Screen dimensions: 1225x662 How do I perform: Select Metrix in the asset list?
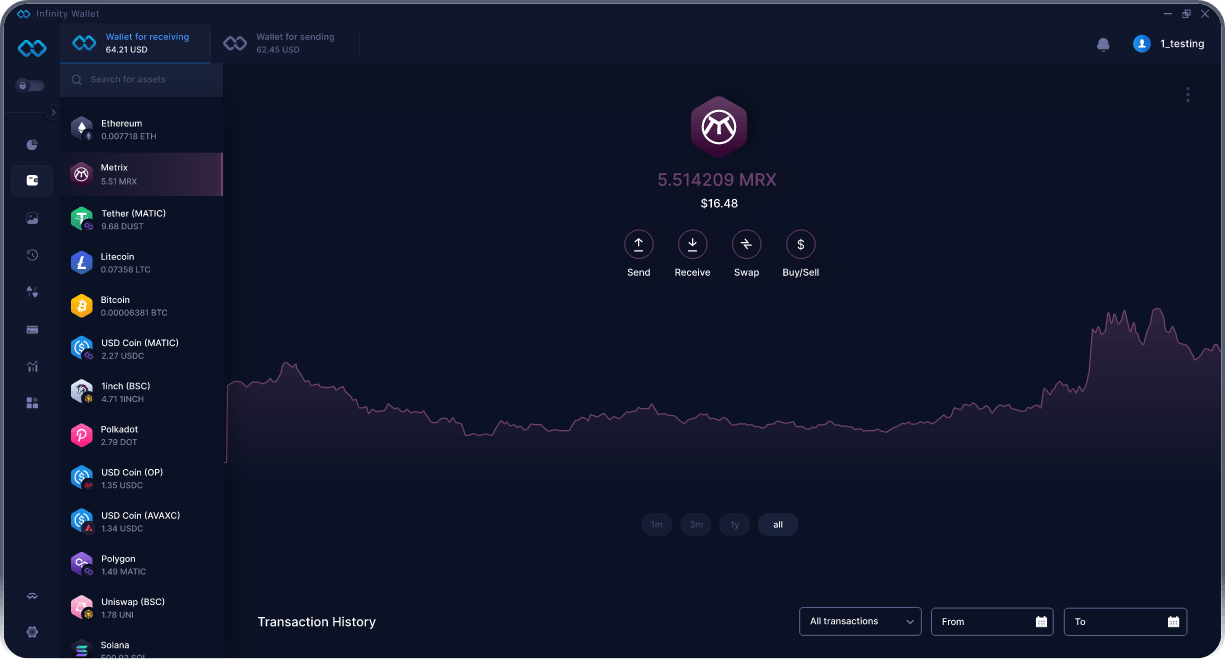click(x=141, y=174)
